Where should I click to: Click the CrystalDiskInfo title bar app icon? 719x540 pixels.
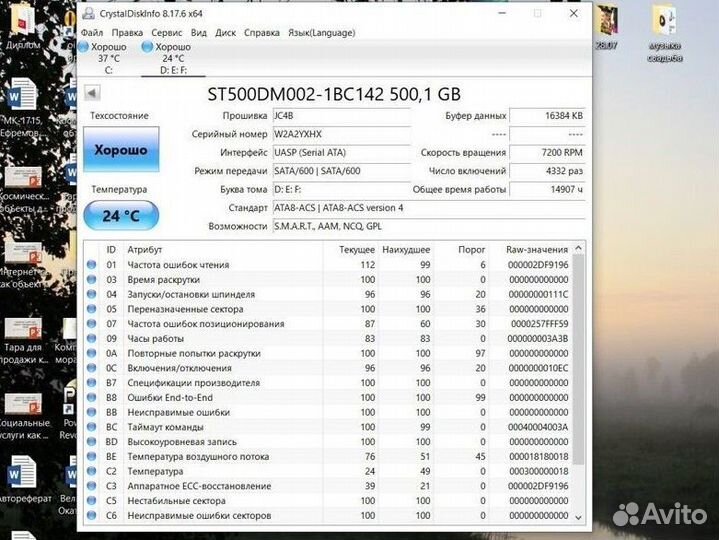pos(90,13)
